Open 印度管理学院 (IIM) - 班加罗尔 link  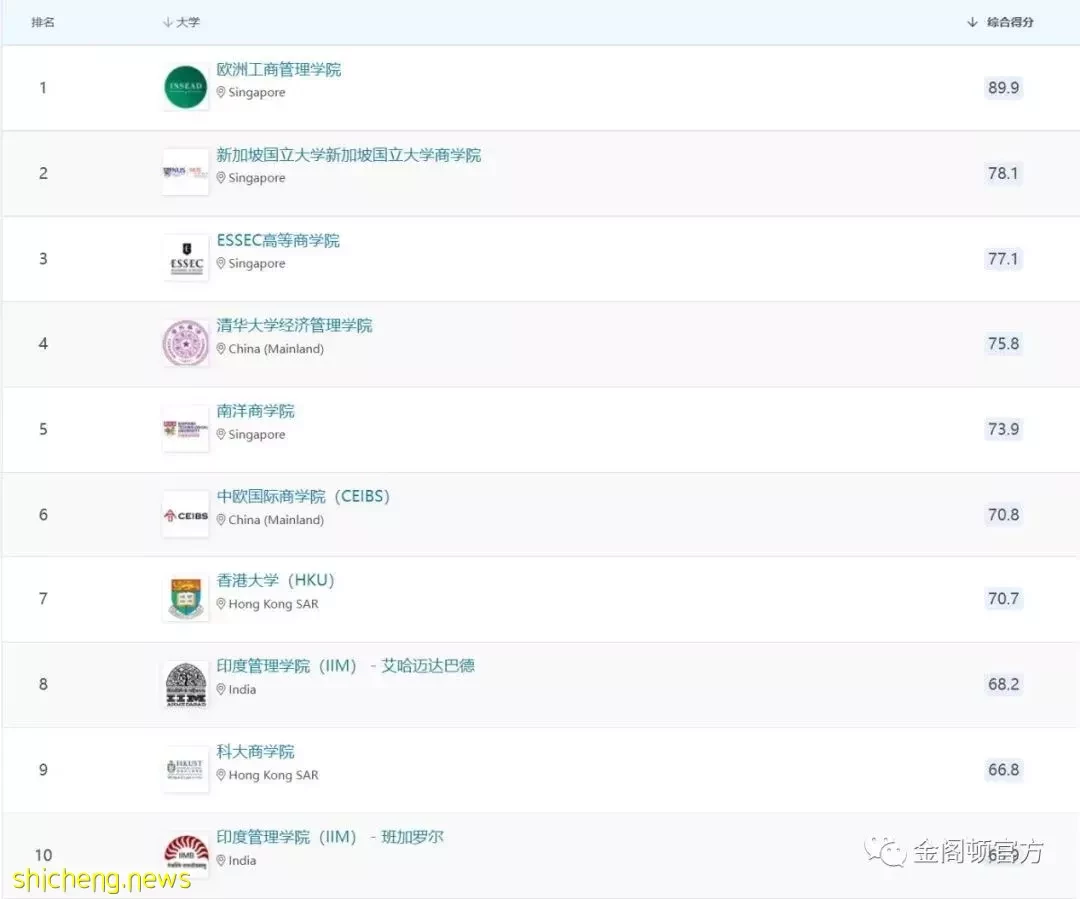pos(330,837)
